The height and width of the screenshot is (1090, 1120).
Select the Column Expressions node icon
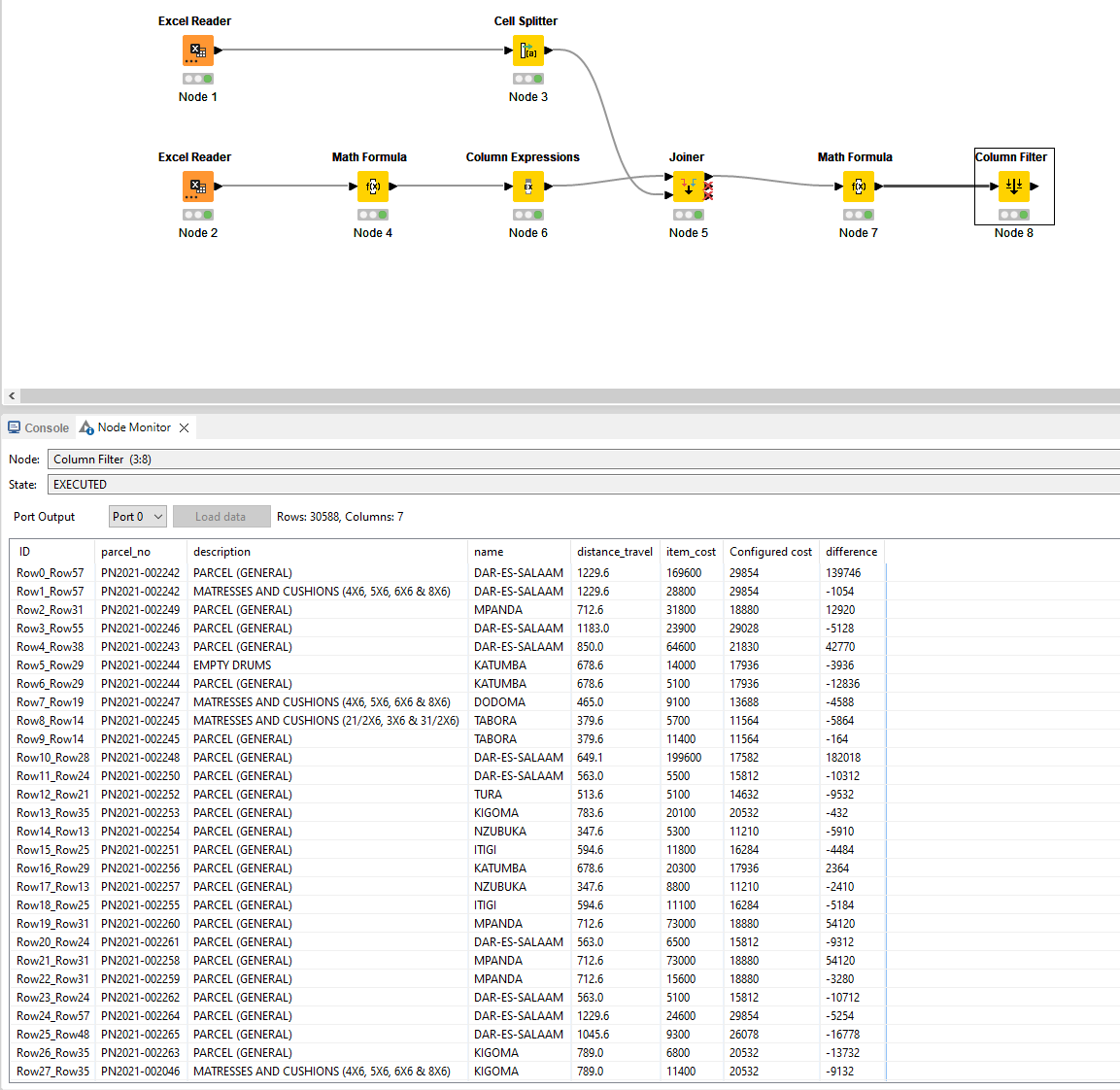(x=527, y=187)
